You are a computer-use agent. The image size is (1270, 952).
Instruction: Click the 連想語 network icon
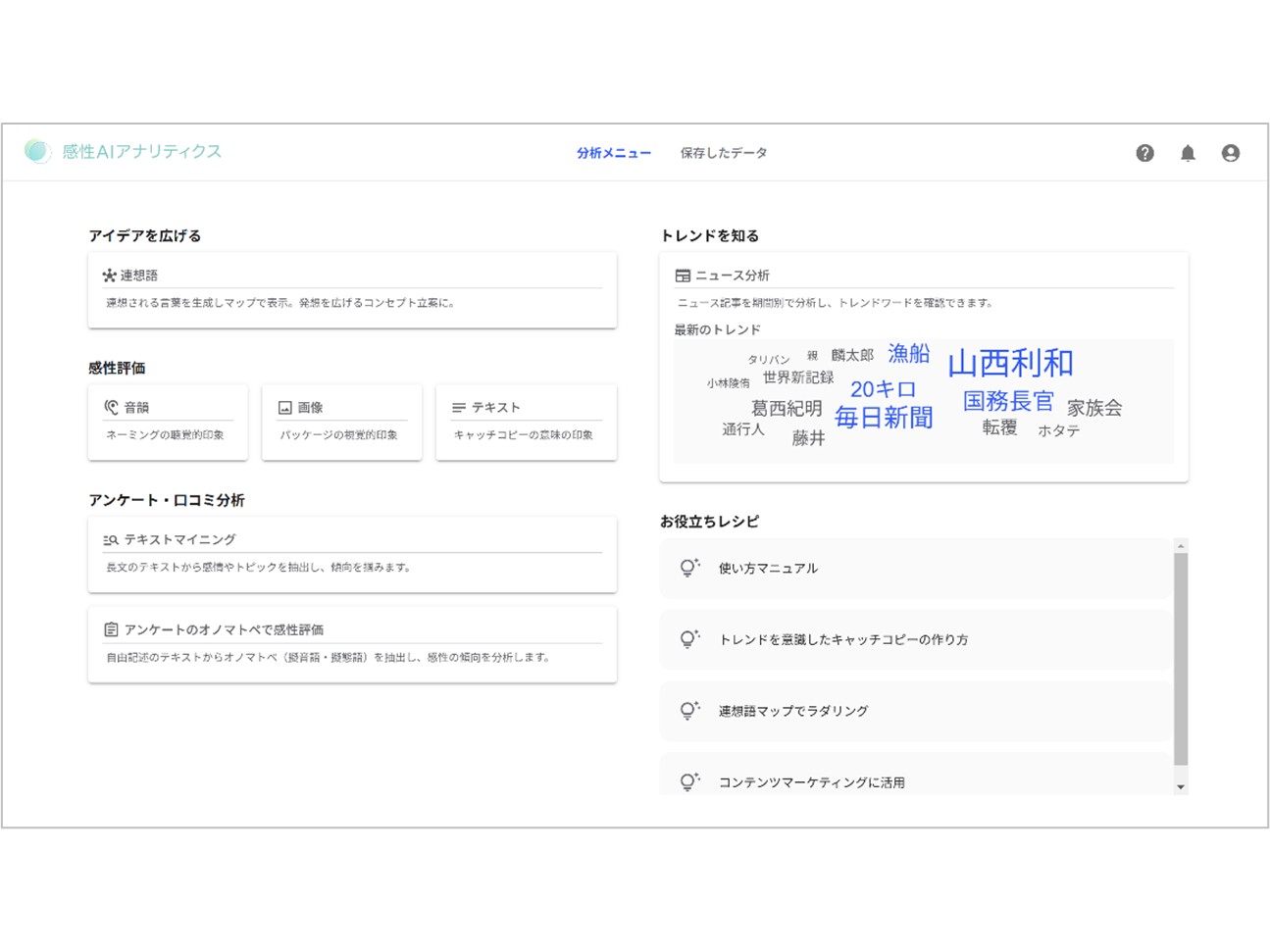(109, 276)
